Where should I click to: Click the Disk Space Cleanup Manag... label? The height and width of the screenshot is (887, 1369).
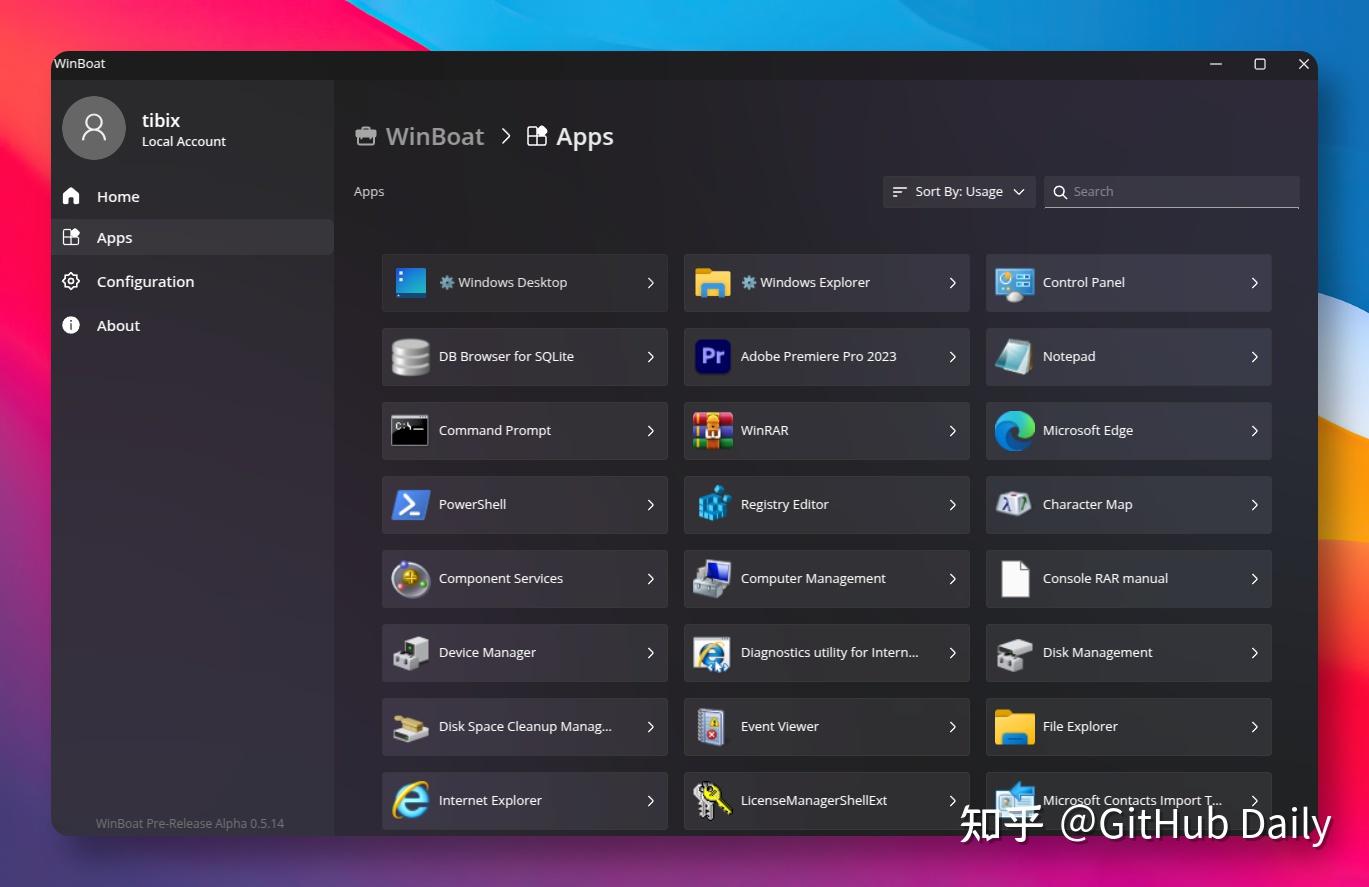[525, 727]
